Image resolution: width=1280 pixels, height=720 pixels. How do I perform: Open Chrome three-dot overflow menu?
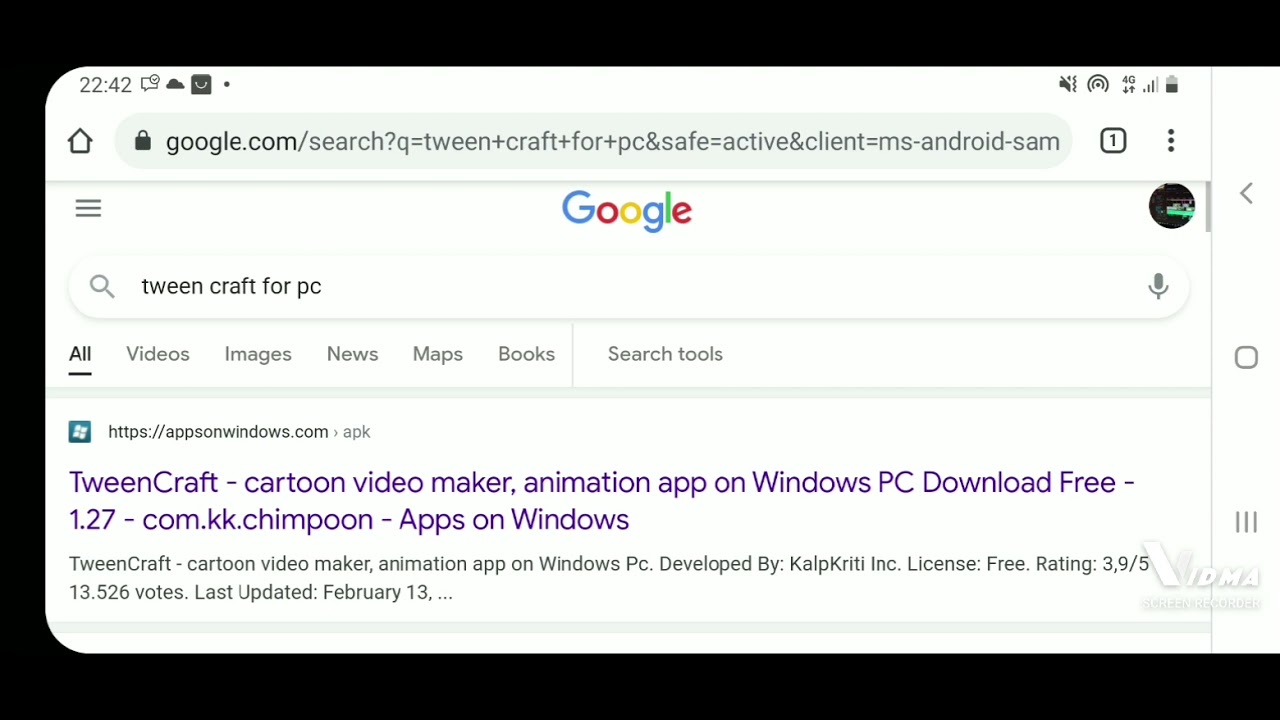coord(1170,141)
